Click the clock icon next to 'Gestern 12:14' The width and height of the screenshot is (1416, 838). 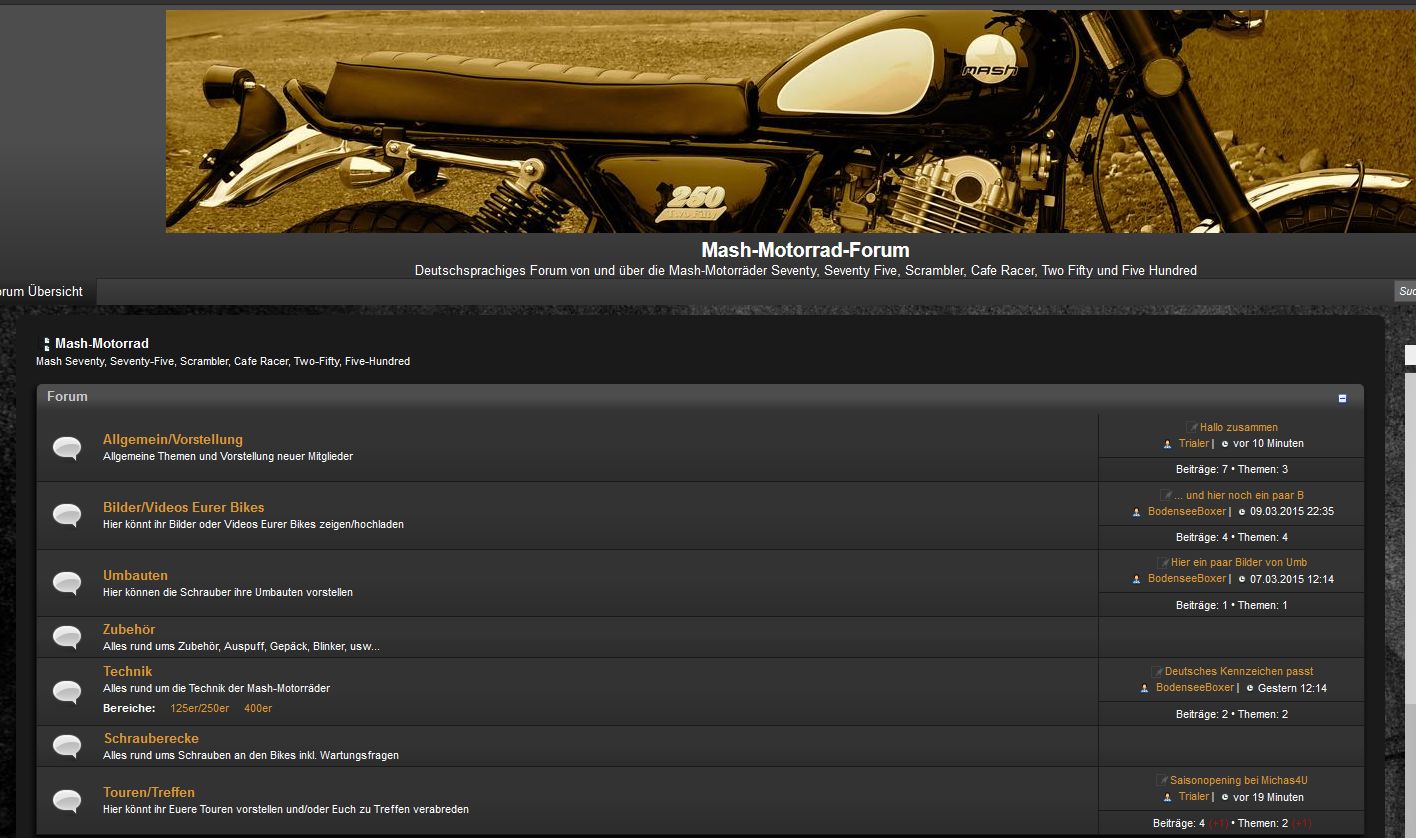click(1249, 688)
